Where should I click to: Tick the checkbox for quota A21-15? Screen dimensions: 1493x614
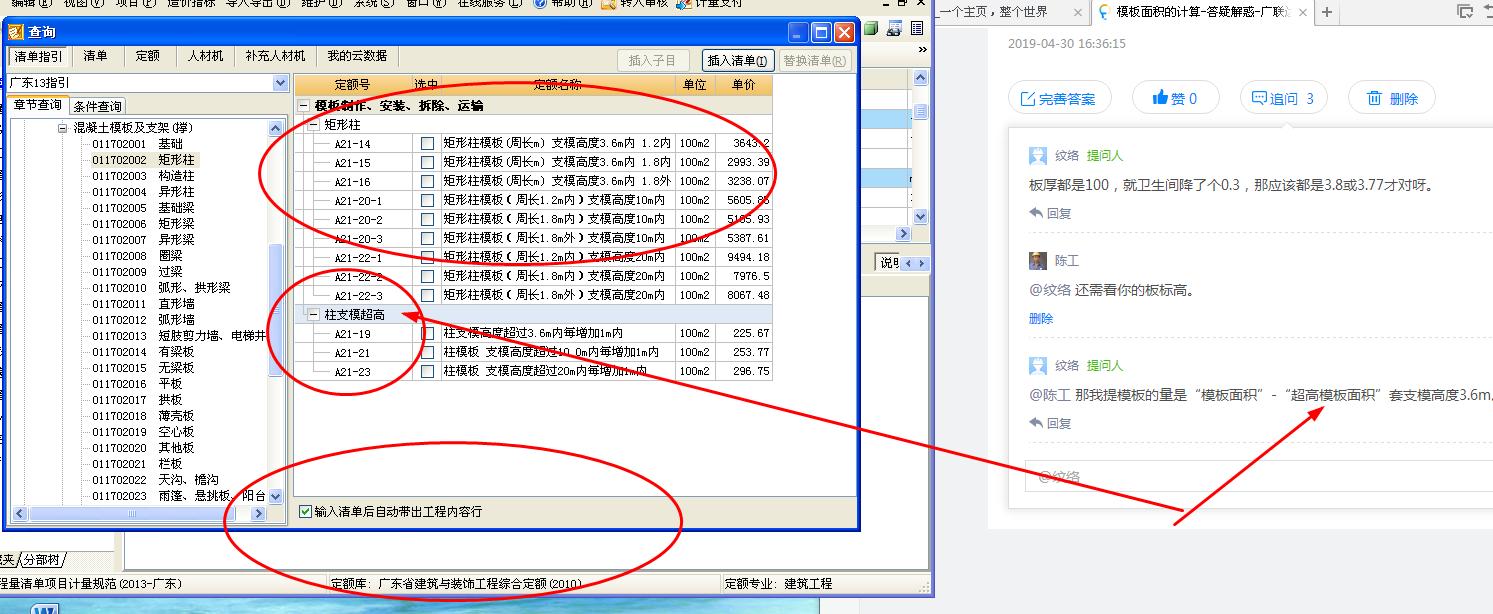click(x=427, y=163)
